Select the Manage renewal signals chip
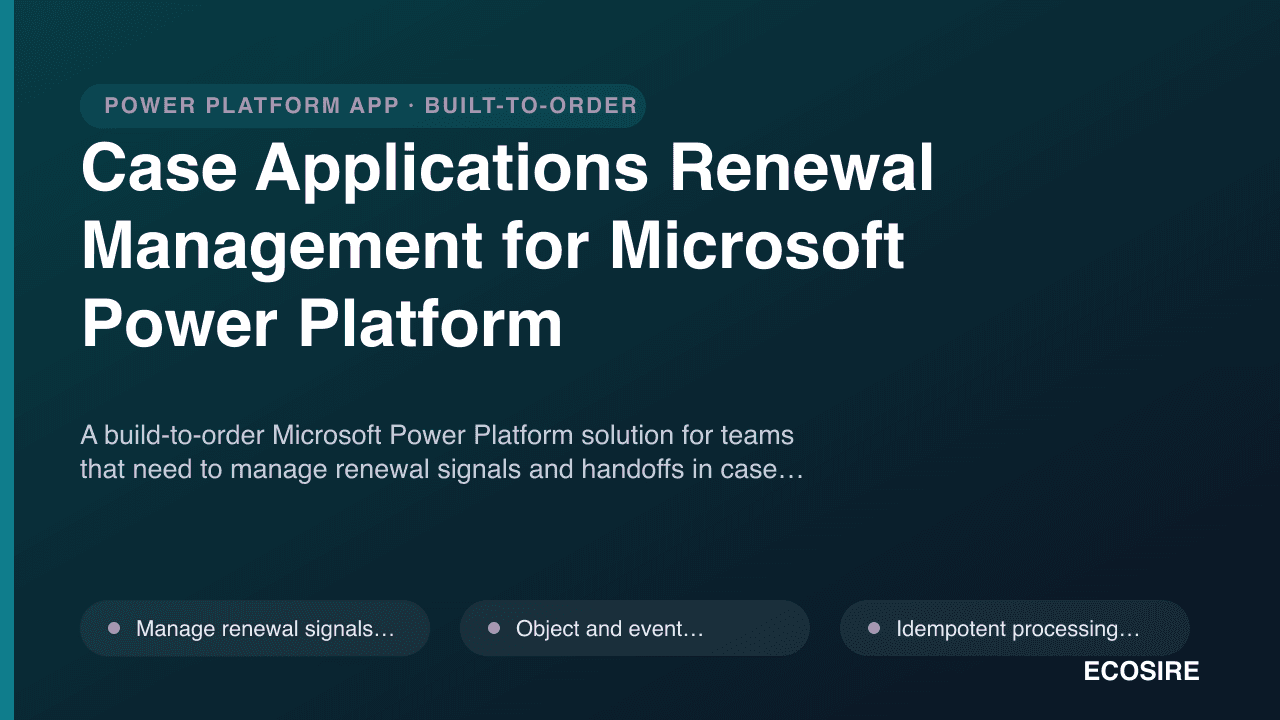 (x=255, y=628)
